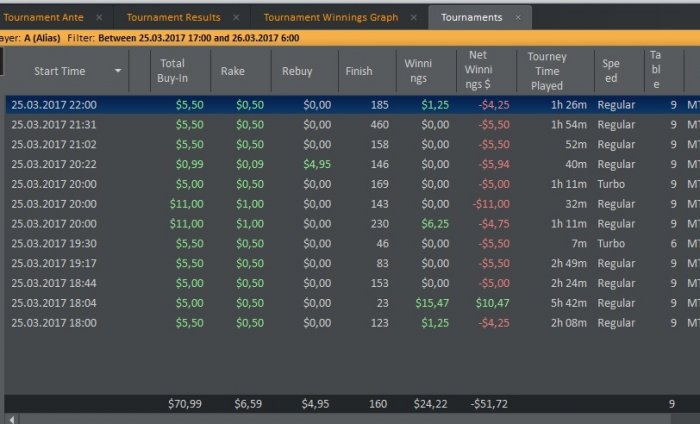Sort by the Total Buy-In column header
Screen dimensions: 700x424
coord(172,71)
